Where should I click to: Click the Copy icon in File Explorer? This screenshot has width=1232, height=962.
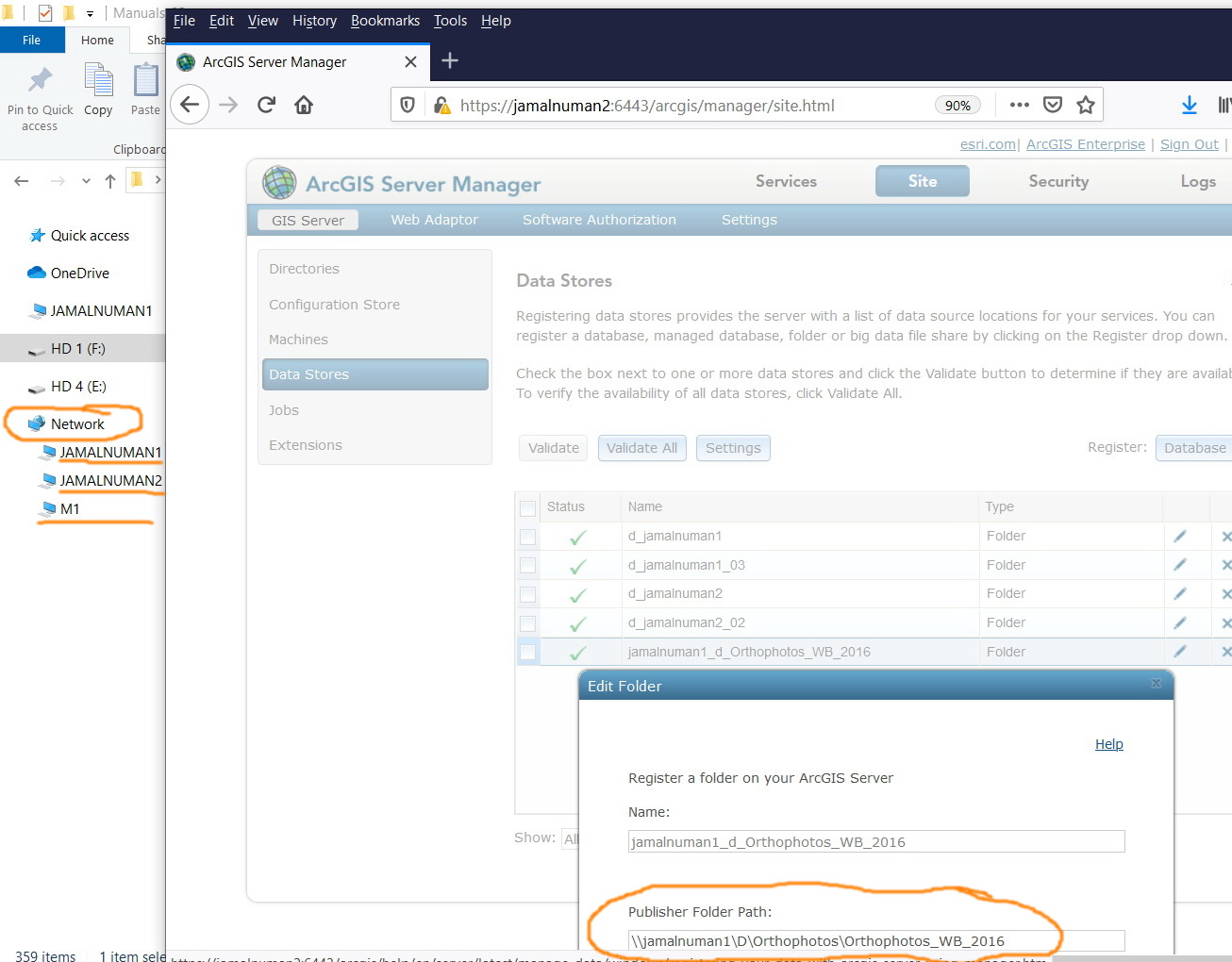98,80
